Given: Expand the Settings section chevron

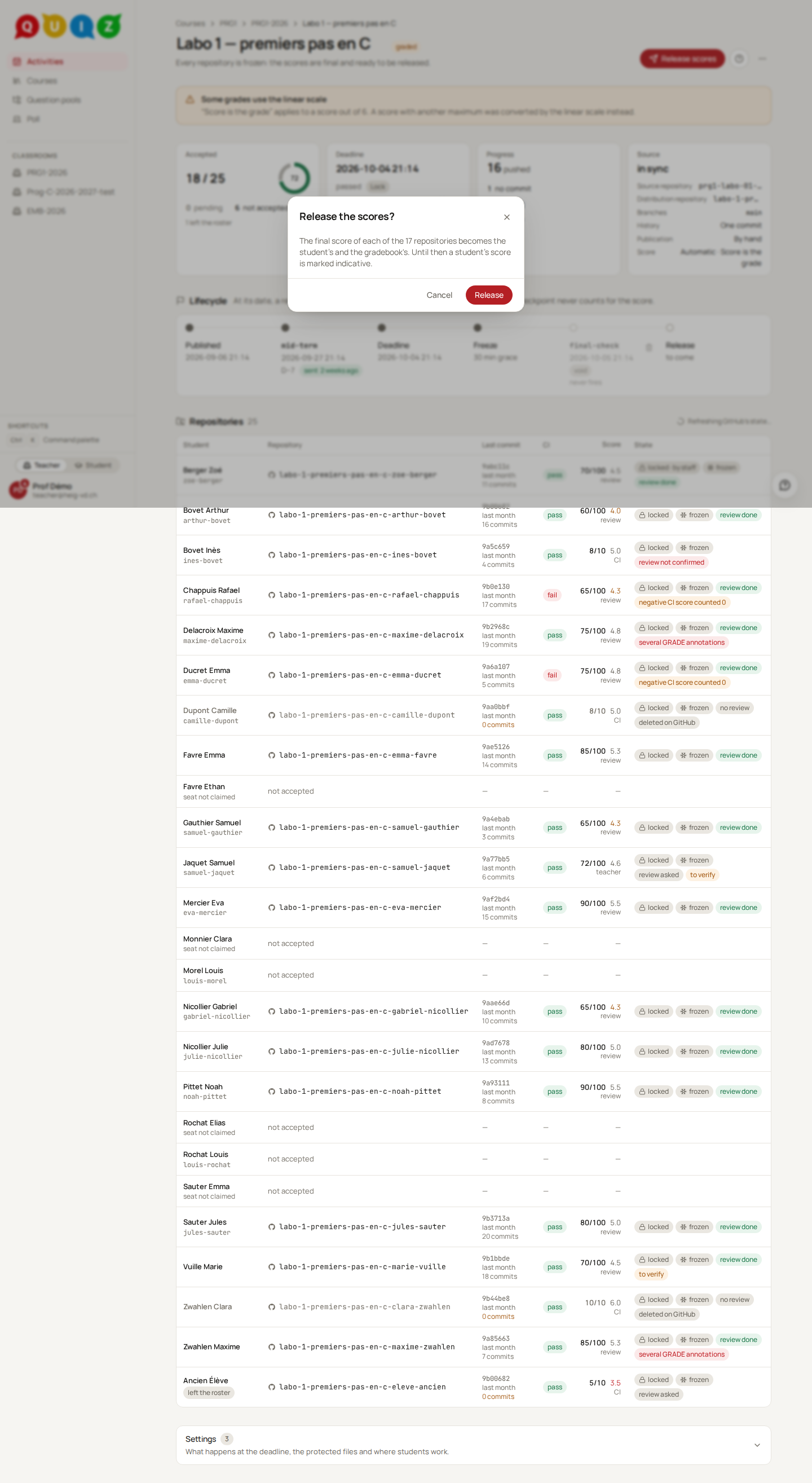Looking at the screenshot, I should tap(757, 1445).
